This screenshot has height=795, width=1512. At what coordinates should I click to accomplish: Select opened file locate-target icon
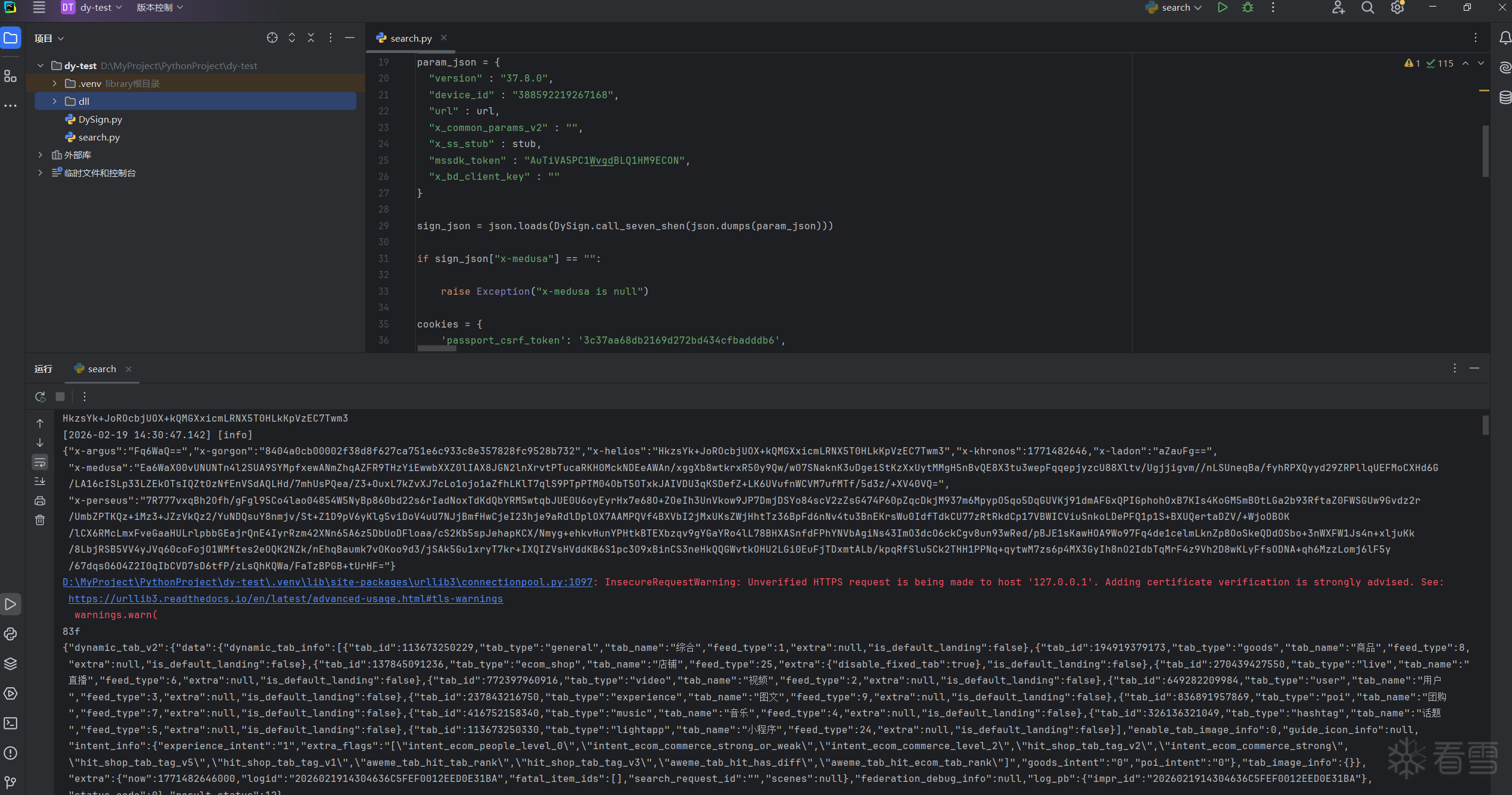click(x=272, y=38)
